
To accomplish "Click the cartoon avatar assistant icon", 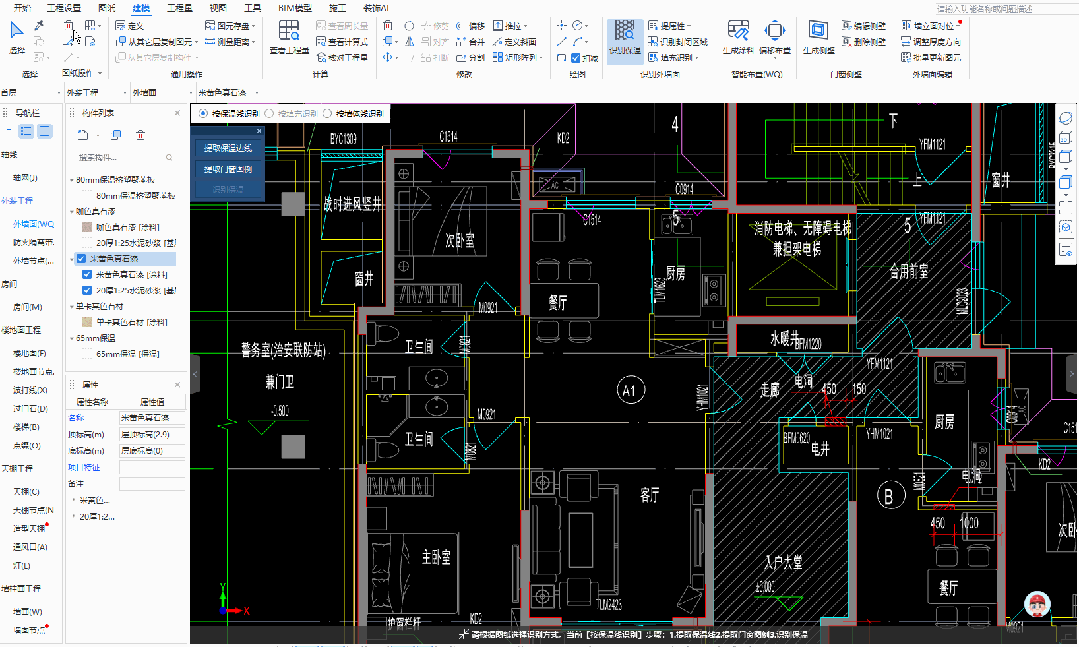I will pos(1039,606).
